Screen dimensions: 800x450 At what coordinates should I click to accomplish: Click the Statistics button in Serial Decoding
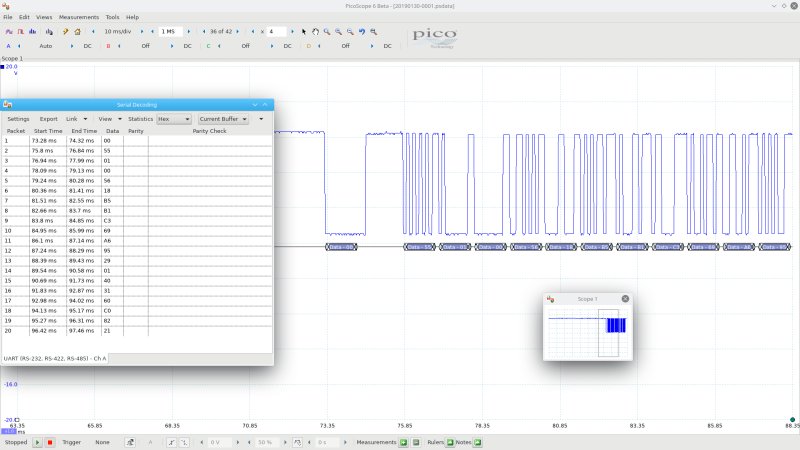[x=141, y=119]
